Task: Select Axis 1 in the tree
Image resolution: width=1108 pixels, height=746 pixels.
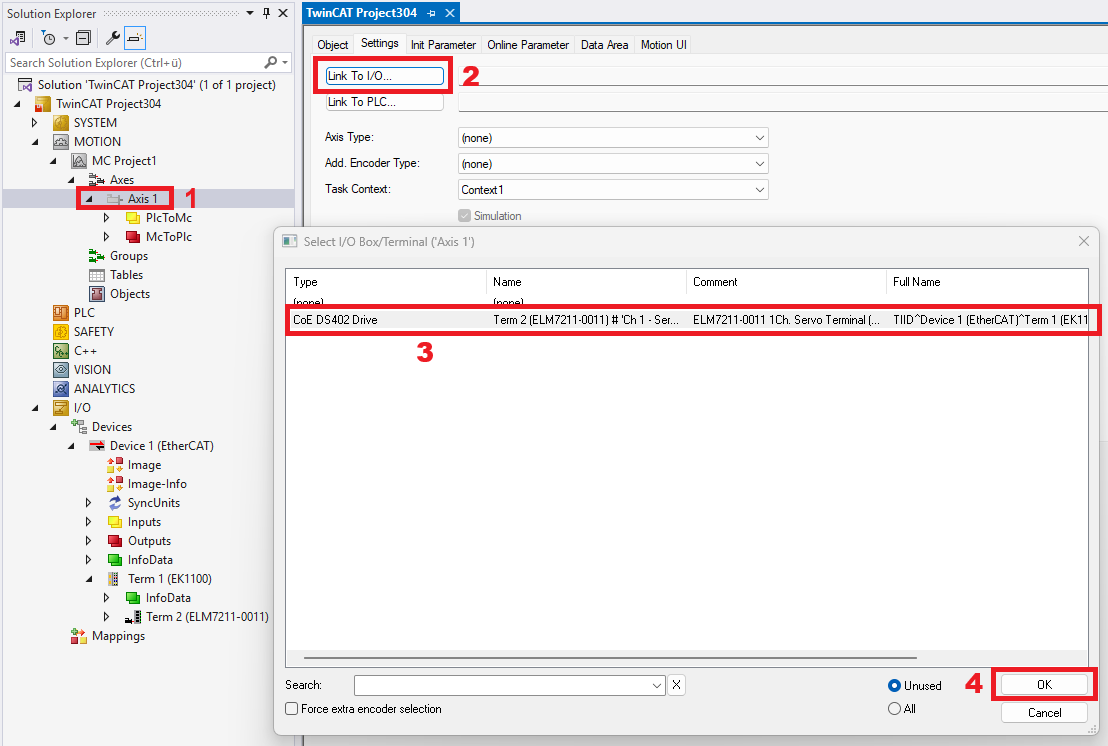Action: tap(142, 199)
